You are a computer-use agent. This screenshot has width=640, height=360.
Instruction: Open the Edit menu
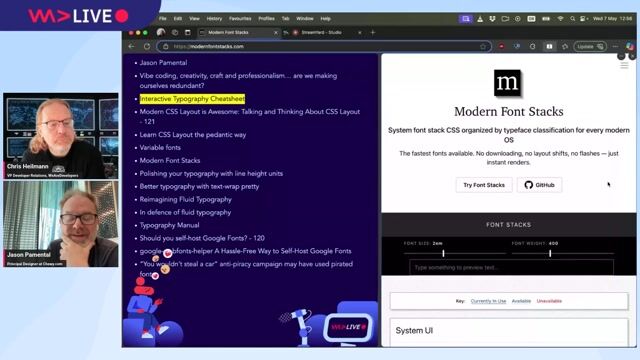[x=178, y=19]
